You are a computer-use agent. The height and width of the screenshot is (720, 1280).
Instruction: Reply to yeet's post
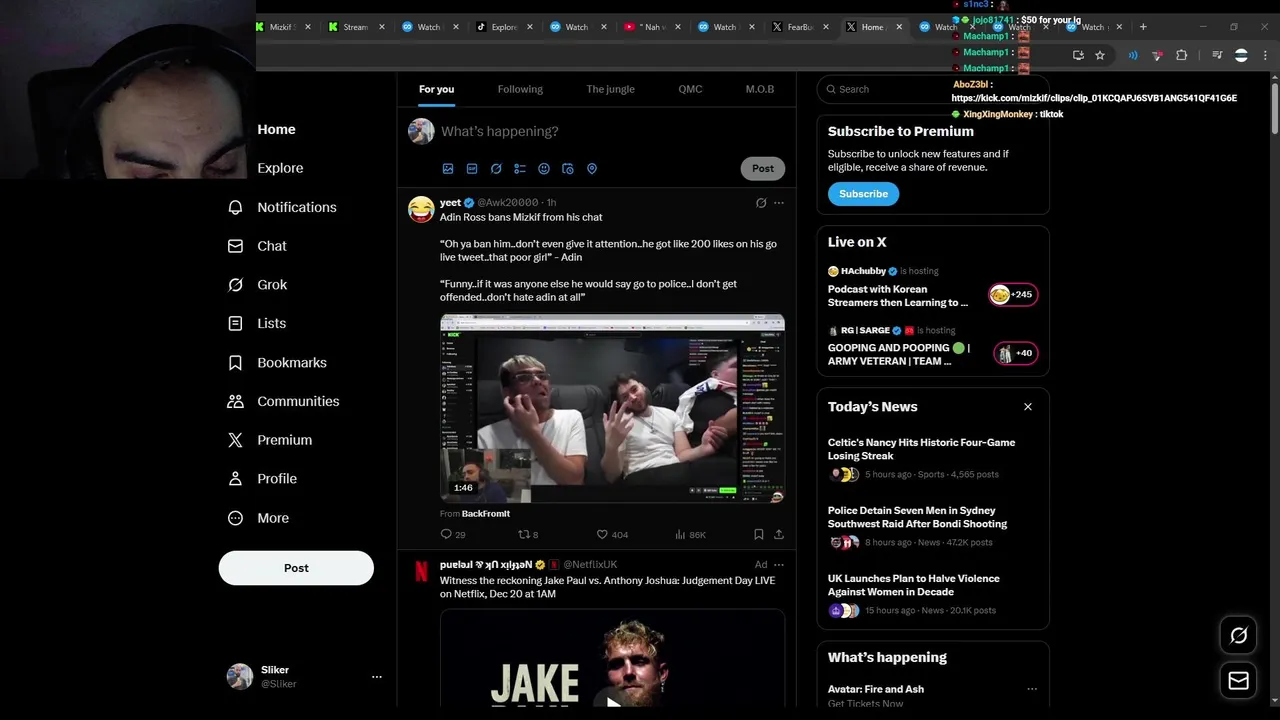click(453, 535)
